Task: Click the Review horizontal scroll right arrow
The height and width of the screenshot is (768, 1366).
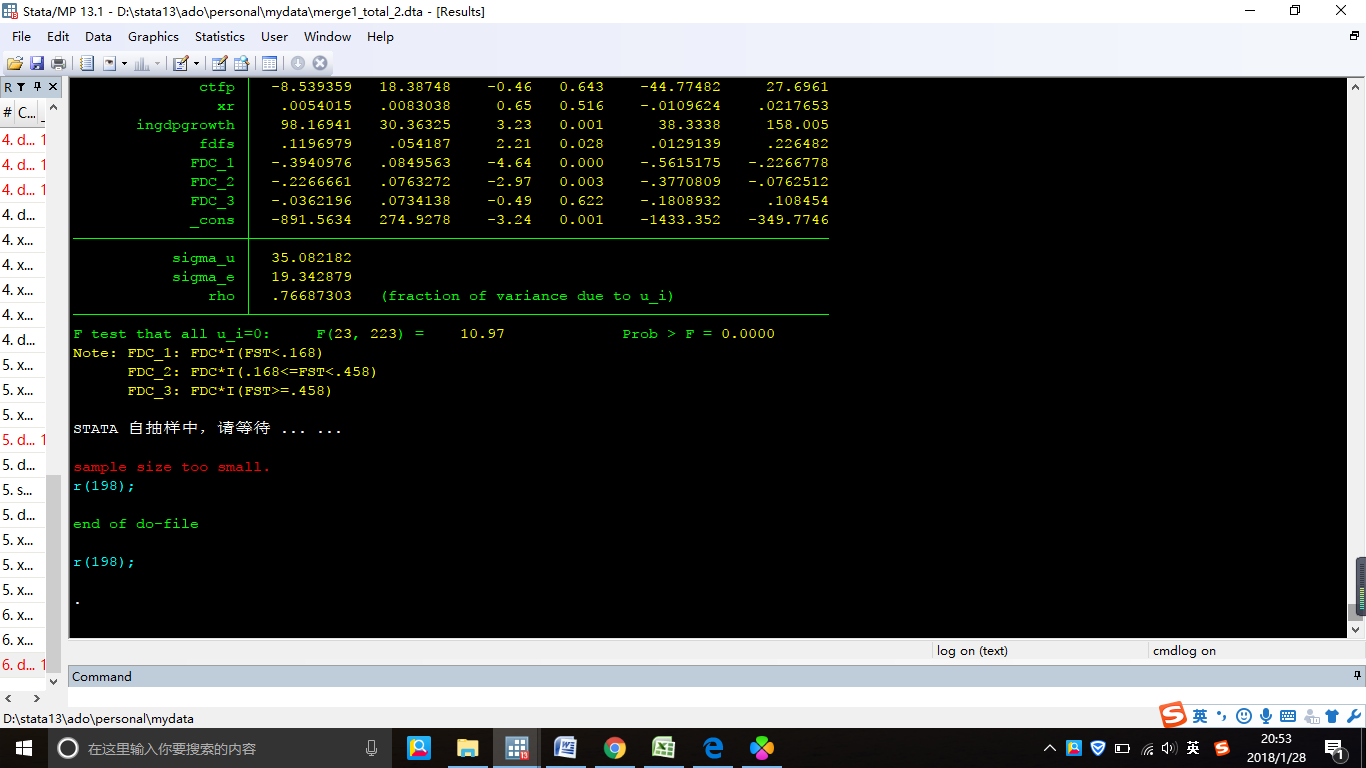Action: [39, 698]
